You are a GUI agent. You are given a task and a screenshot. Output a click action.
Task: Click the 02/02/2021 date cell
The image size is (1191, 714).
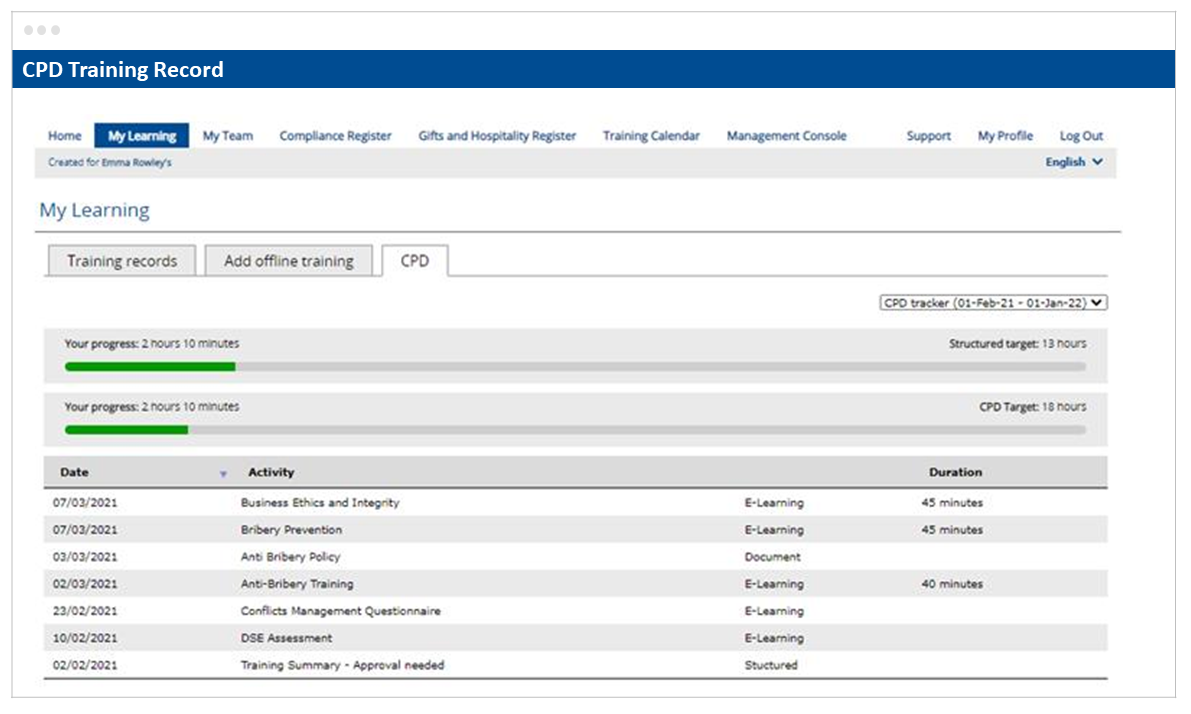85,665
